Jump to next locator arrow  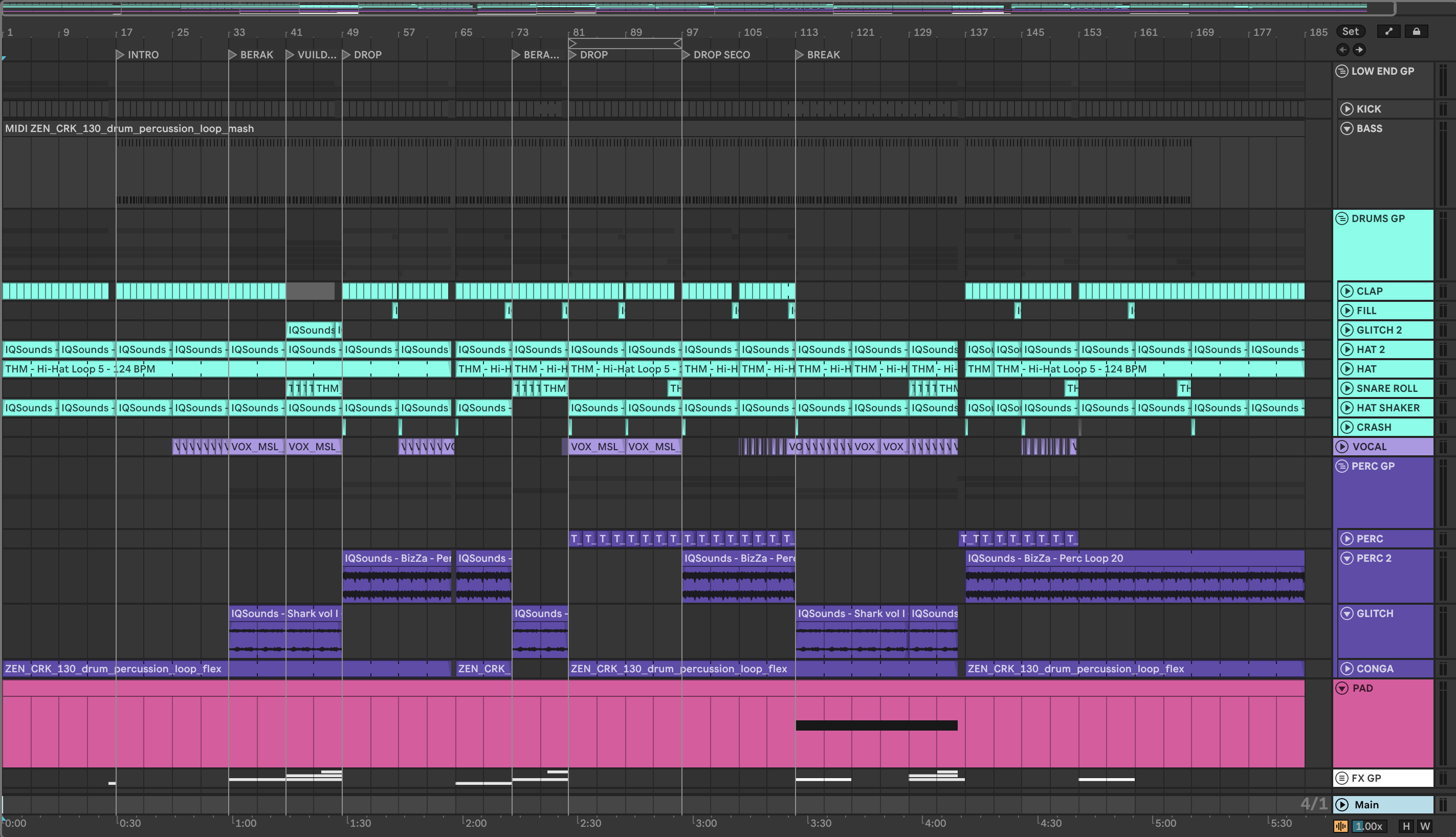(x=1359, y=50)
